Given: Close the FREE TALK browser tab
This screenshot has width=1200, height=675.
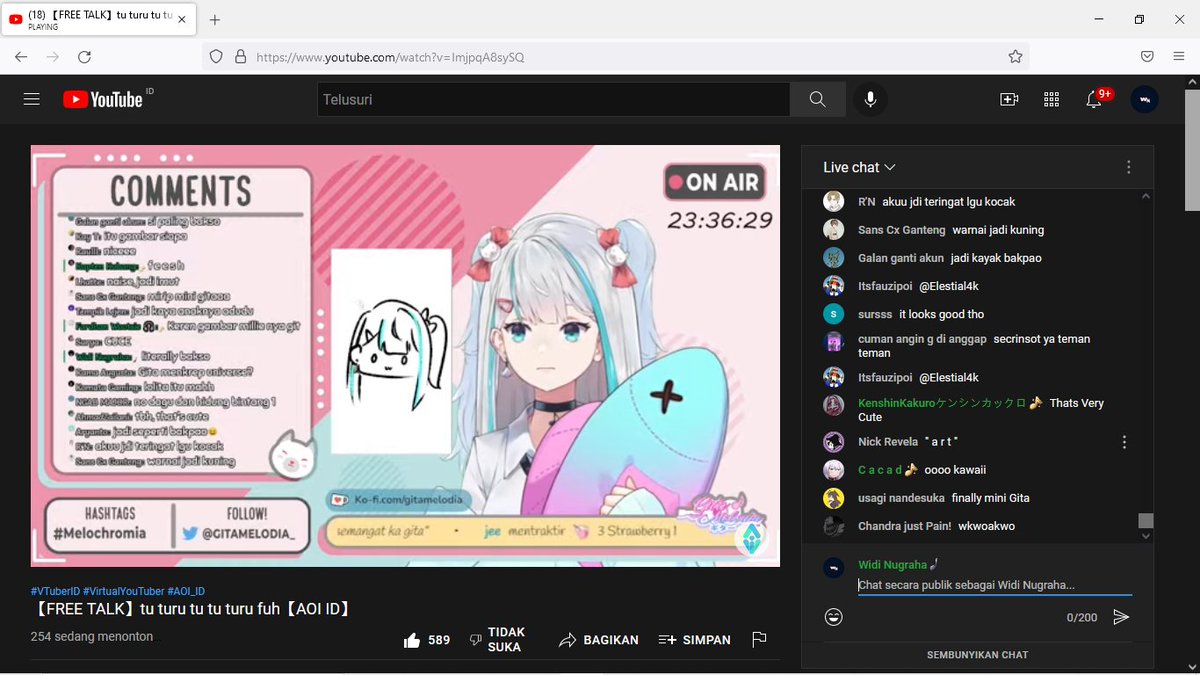Looking at the screenshot, I should (182, 20).
